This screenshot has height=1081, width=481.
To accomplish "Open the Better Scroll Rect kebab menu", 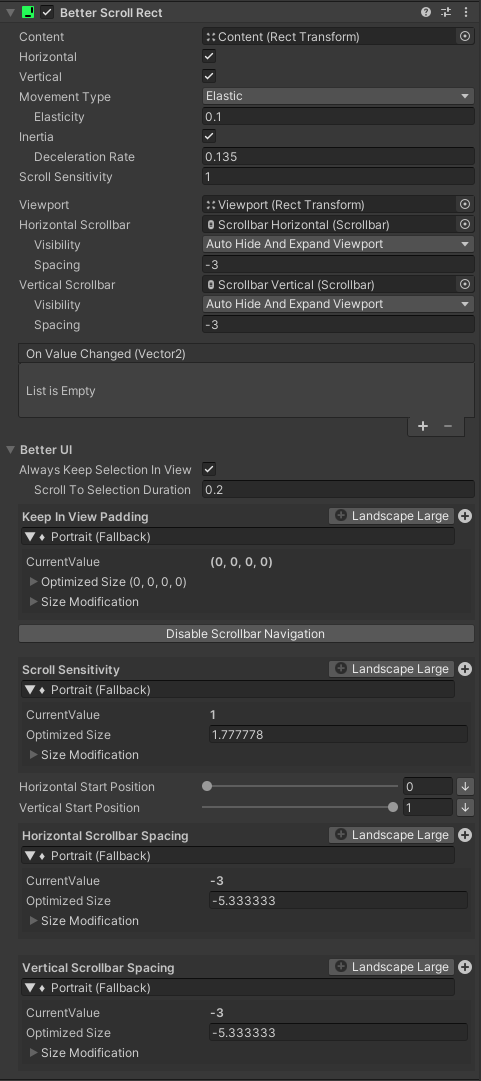I will (x=466, y=12).
